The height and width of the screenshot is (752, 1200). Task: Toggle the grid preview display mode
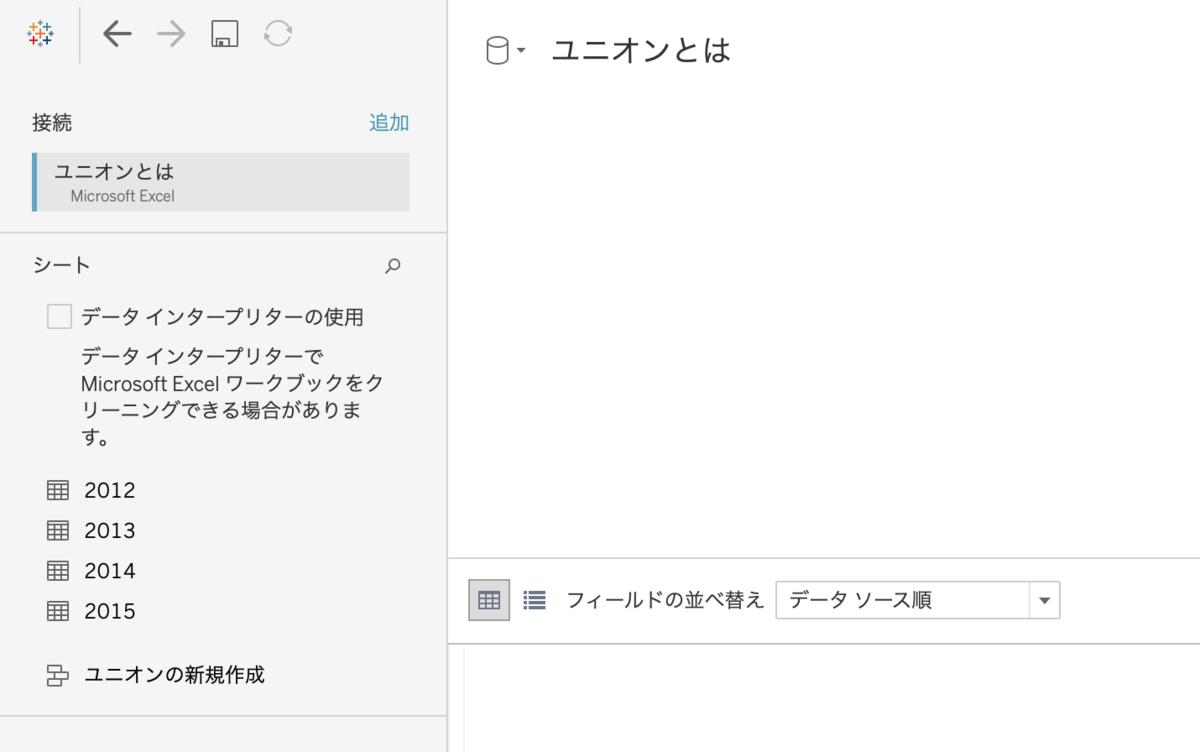coord(487,600)
